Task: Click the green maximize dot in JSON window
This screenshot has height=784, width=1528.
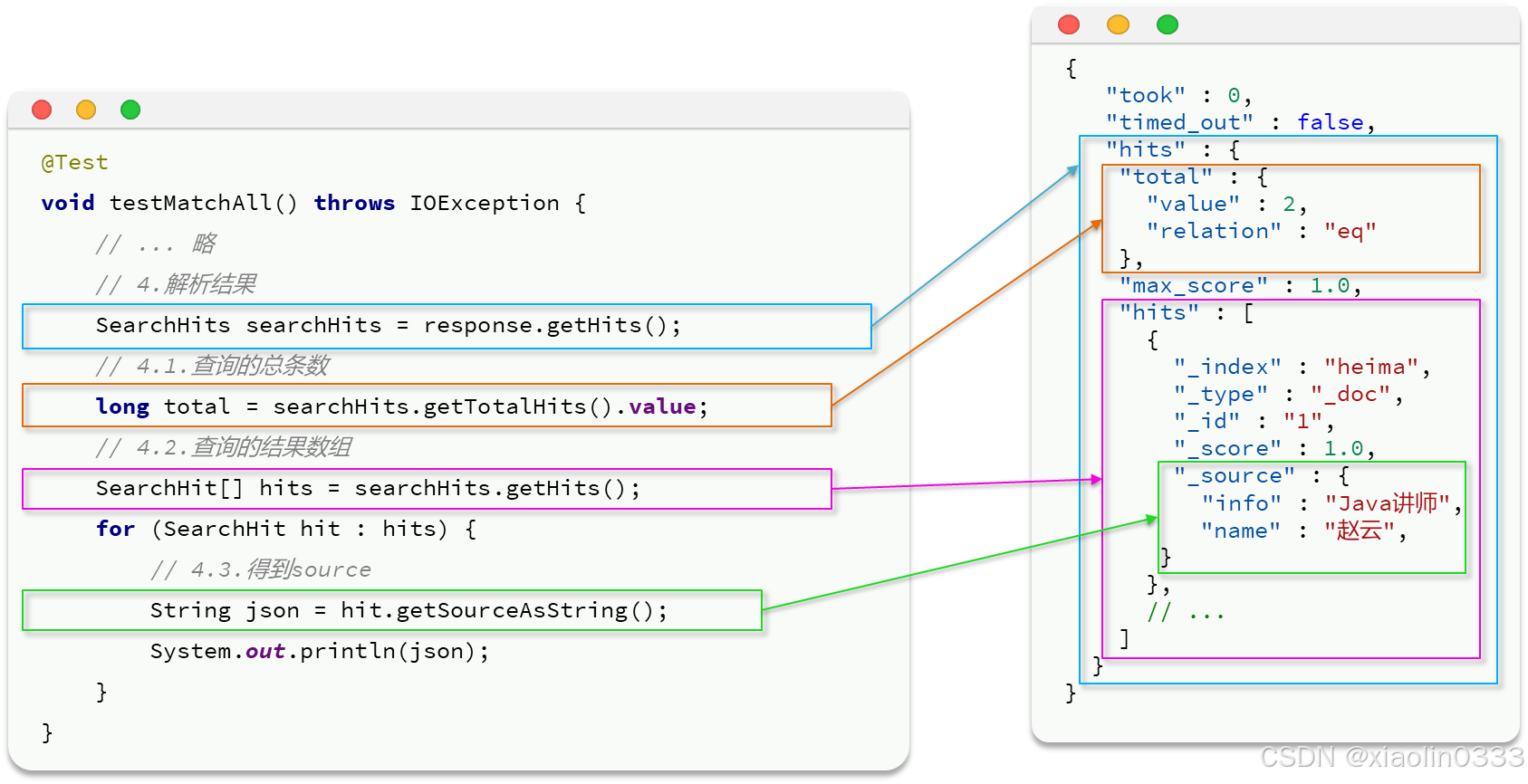Action: 1168,24
